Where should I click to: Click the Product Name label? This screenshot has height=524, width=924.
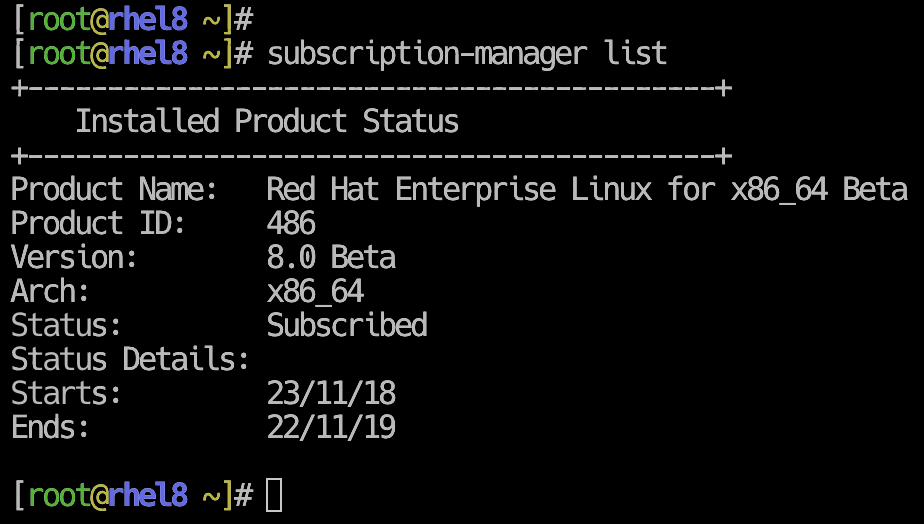click(114, 190)
